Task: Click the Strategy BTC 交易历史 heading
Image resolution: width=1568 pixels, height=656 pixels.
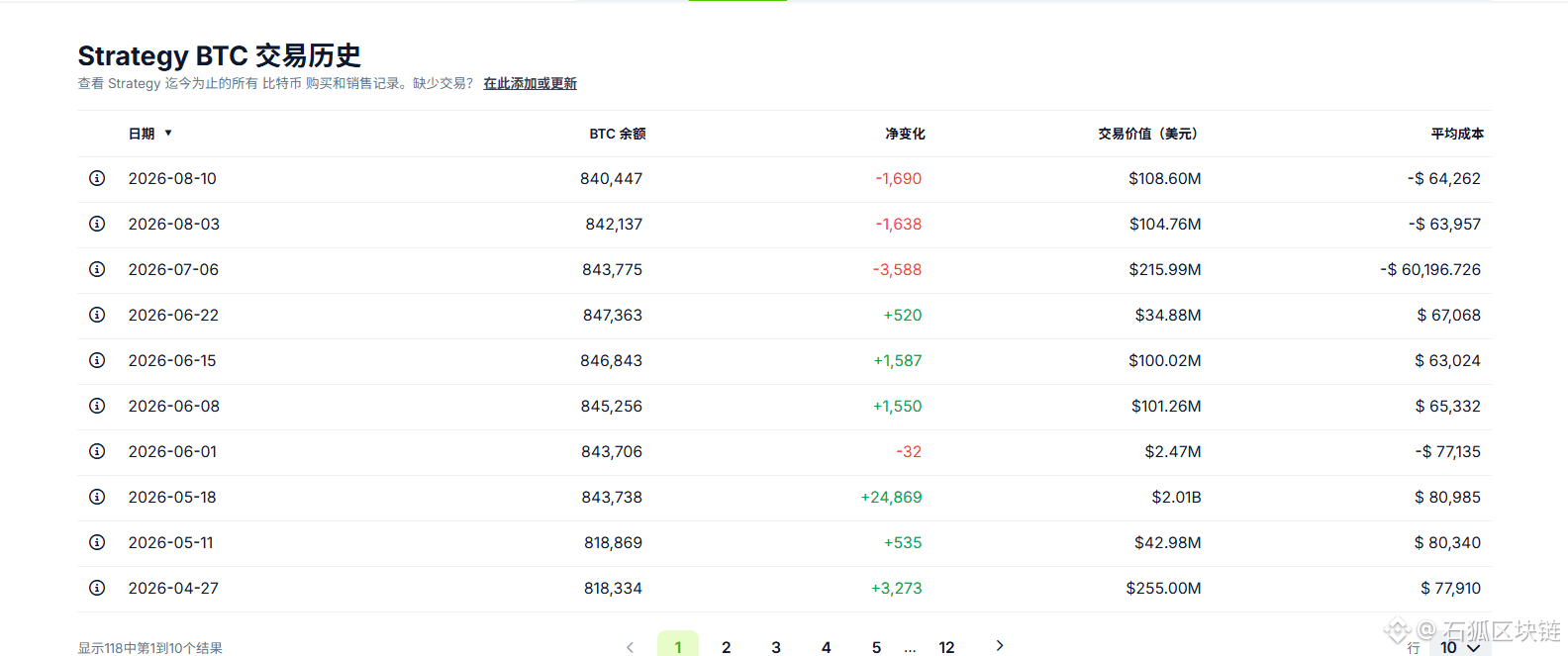Action: (220, 55)
